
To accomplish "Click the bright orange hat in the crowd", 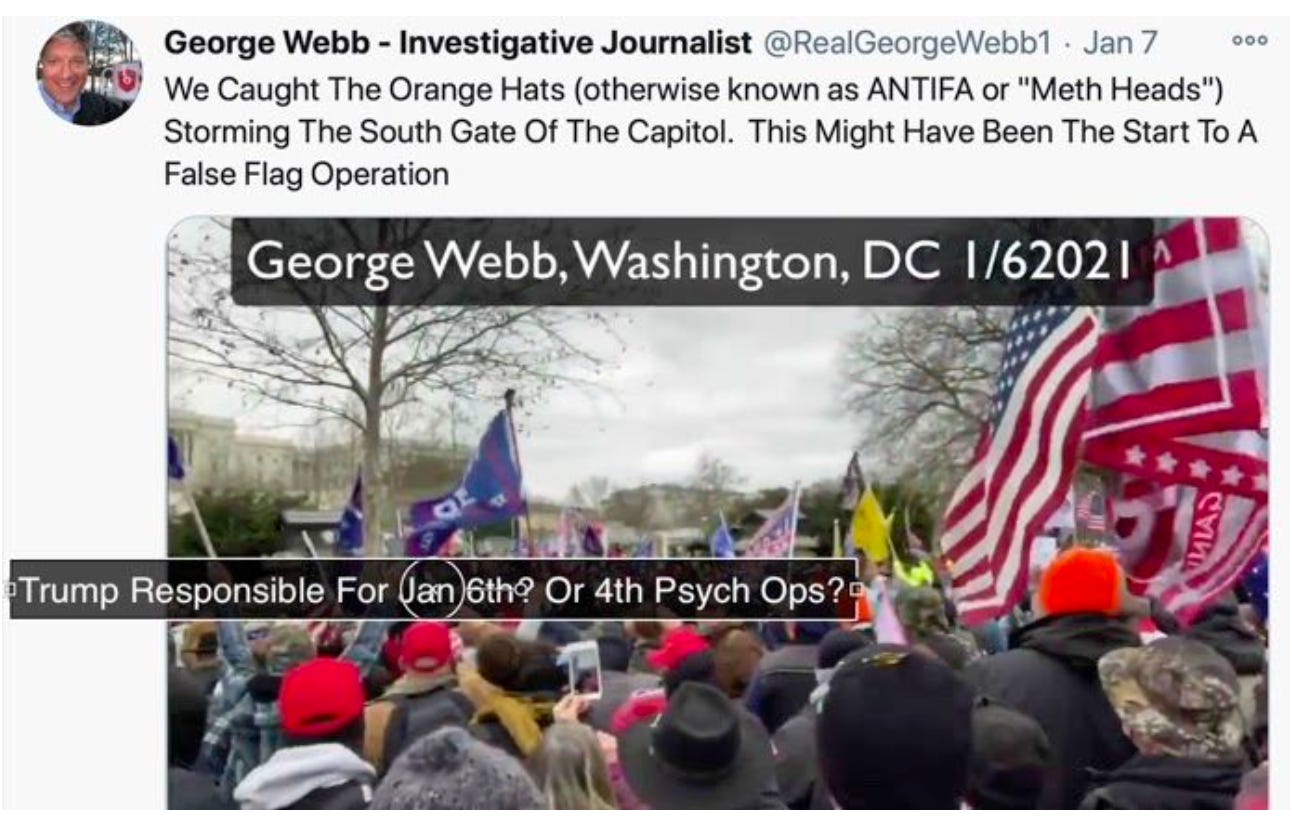I will click(x=1080, y=582).
